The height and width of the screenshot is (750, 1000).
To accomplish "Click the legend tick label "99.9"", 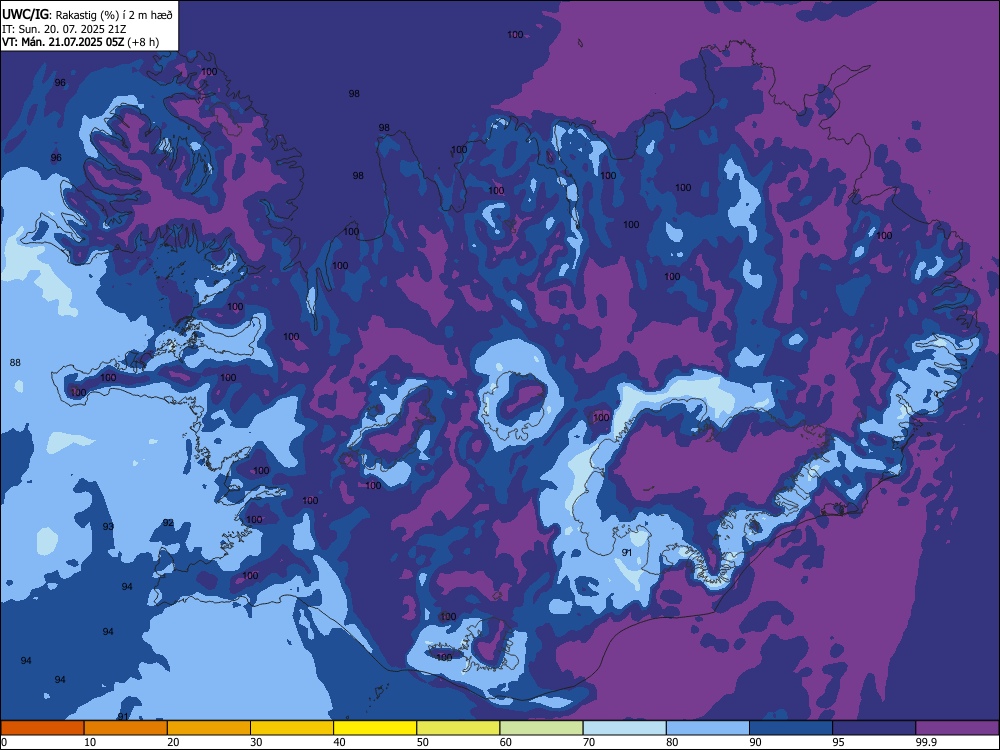I will click(925, 742).
